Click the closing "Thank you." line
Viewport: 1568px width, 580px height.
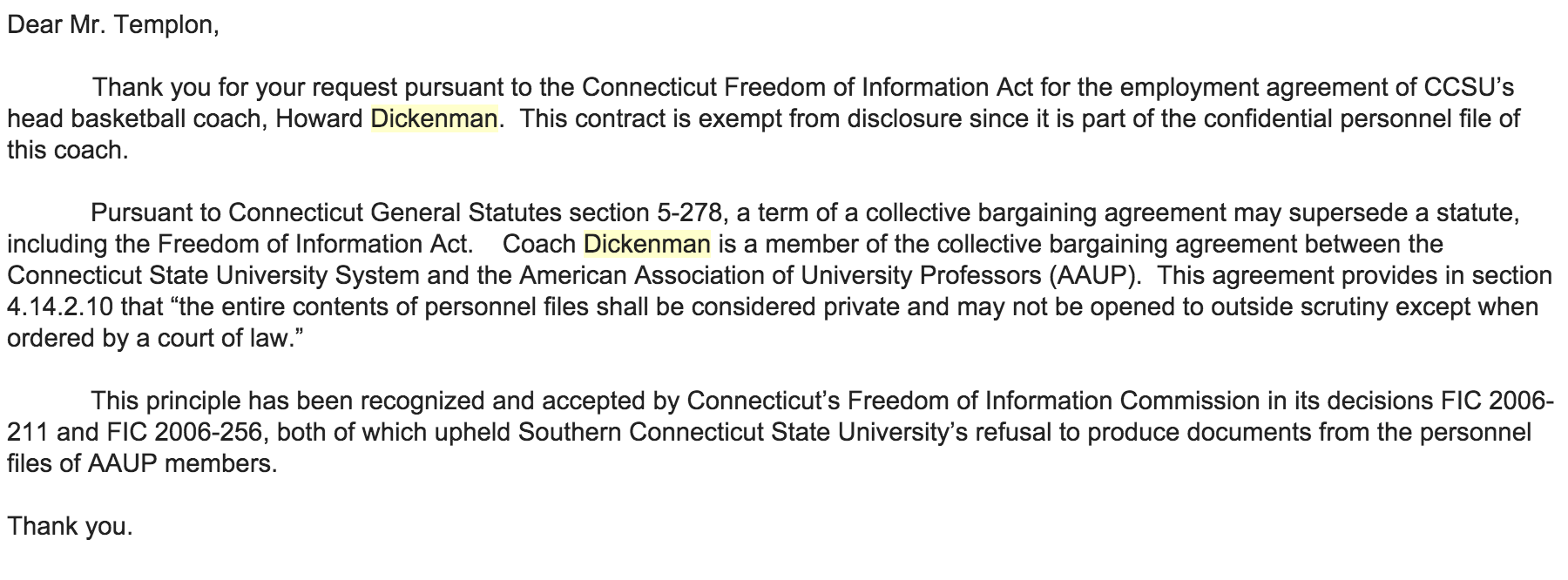tap(70, 526)
